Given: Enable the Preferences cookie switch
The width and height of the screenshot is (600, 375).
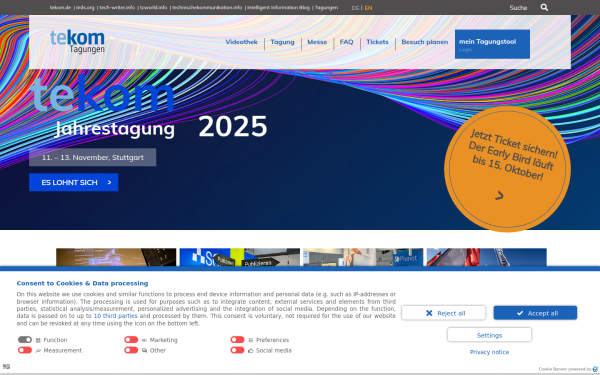Looking at the screenshot, I should click(237, 340).
